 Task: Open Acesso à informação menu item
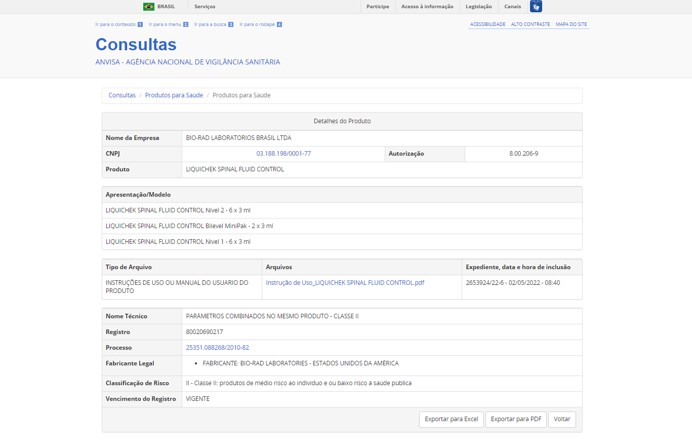pyautogui.click(x=427, y=7)
